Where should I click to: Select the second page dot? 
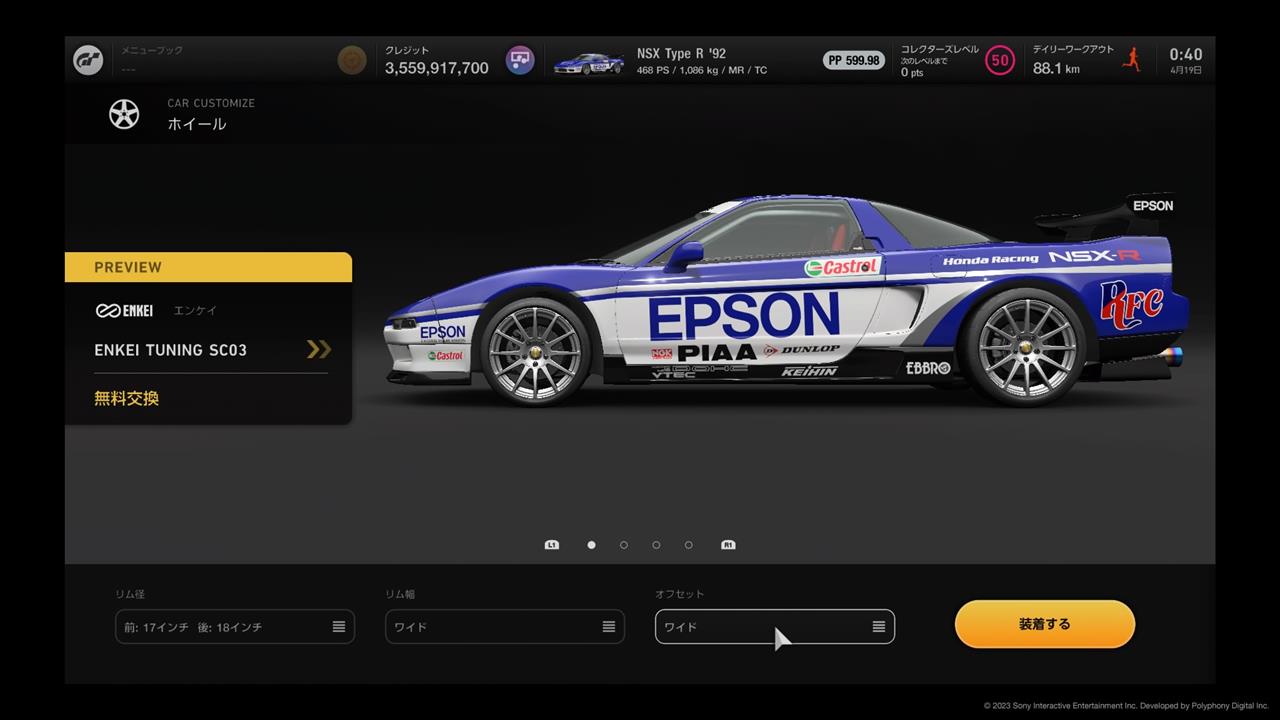pos(624,545)
